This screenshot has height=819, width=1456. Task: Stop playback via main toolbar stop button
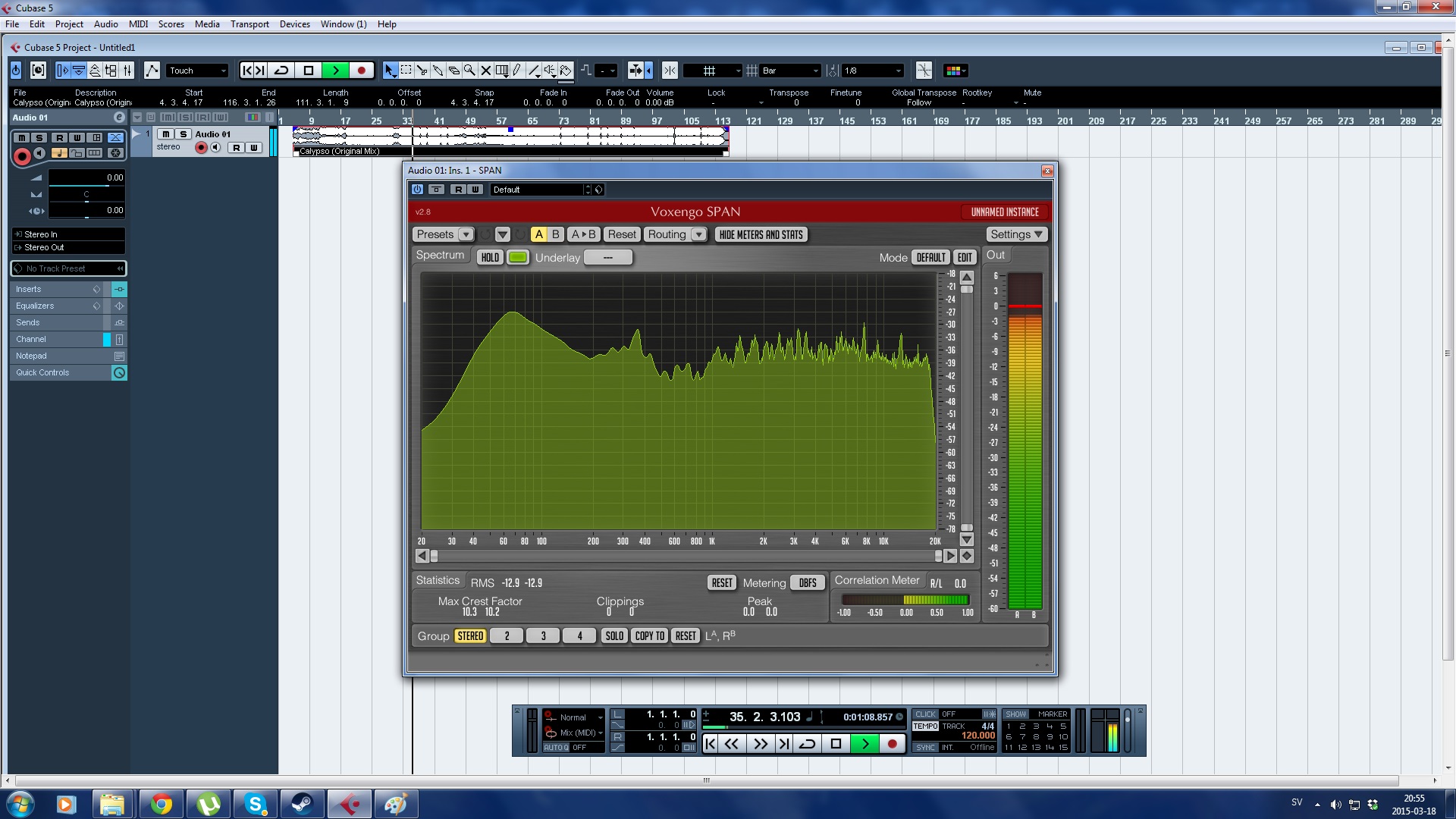coord(308,71)
